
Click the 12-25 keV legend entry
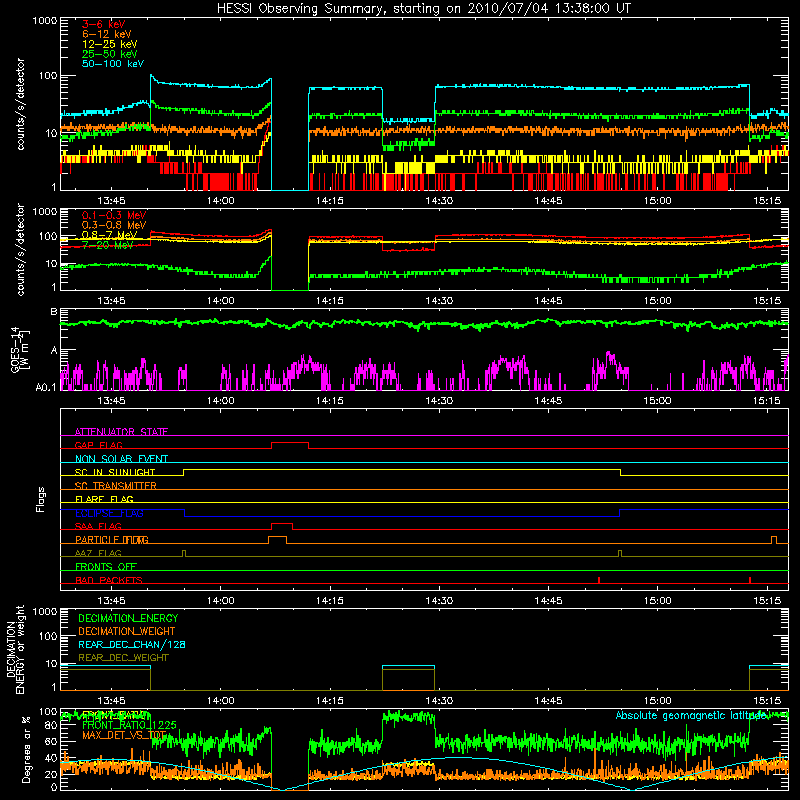pos(109,44)
